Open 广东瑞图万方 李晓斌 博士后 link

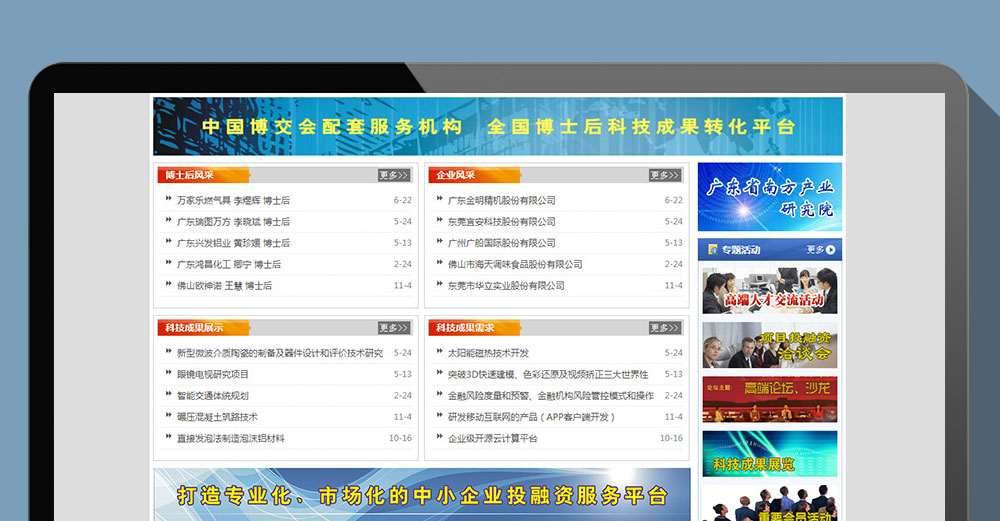point(233,222)
